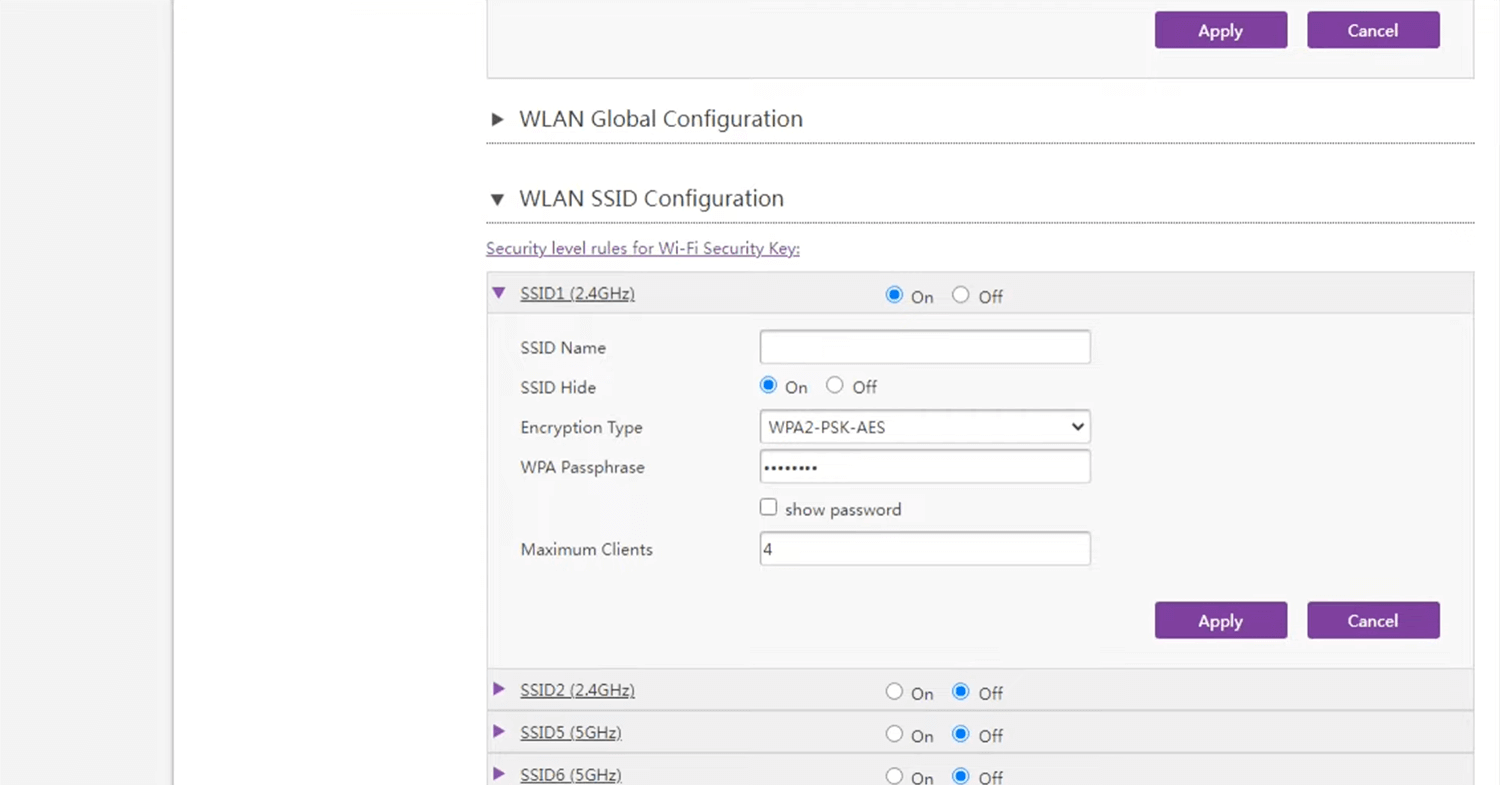Click the Maximum Clients field
1500x785 pixels.
(924, 549)
